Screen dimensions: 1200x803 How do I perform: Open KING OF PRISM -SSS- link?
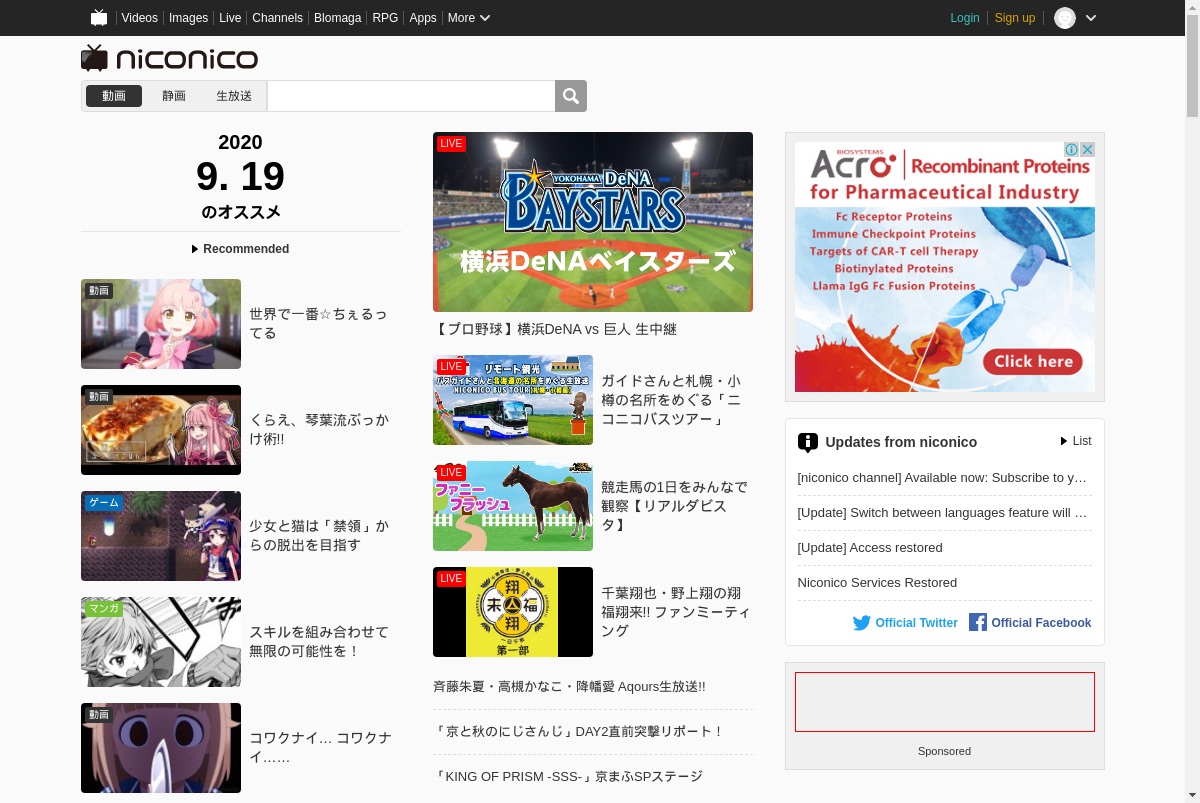point(568,776)
